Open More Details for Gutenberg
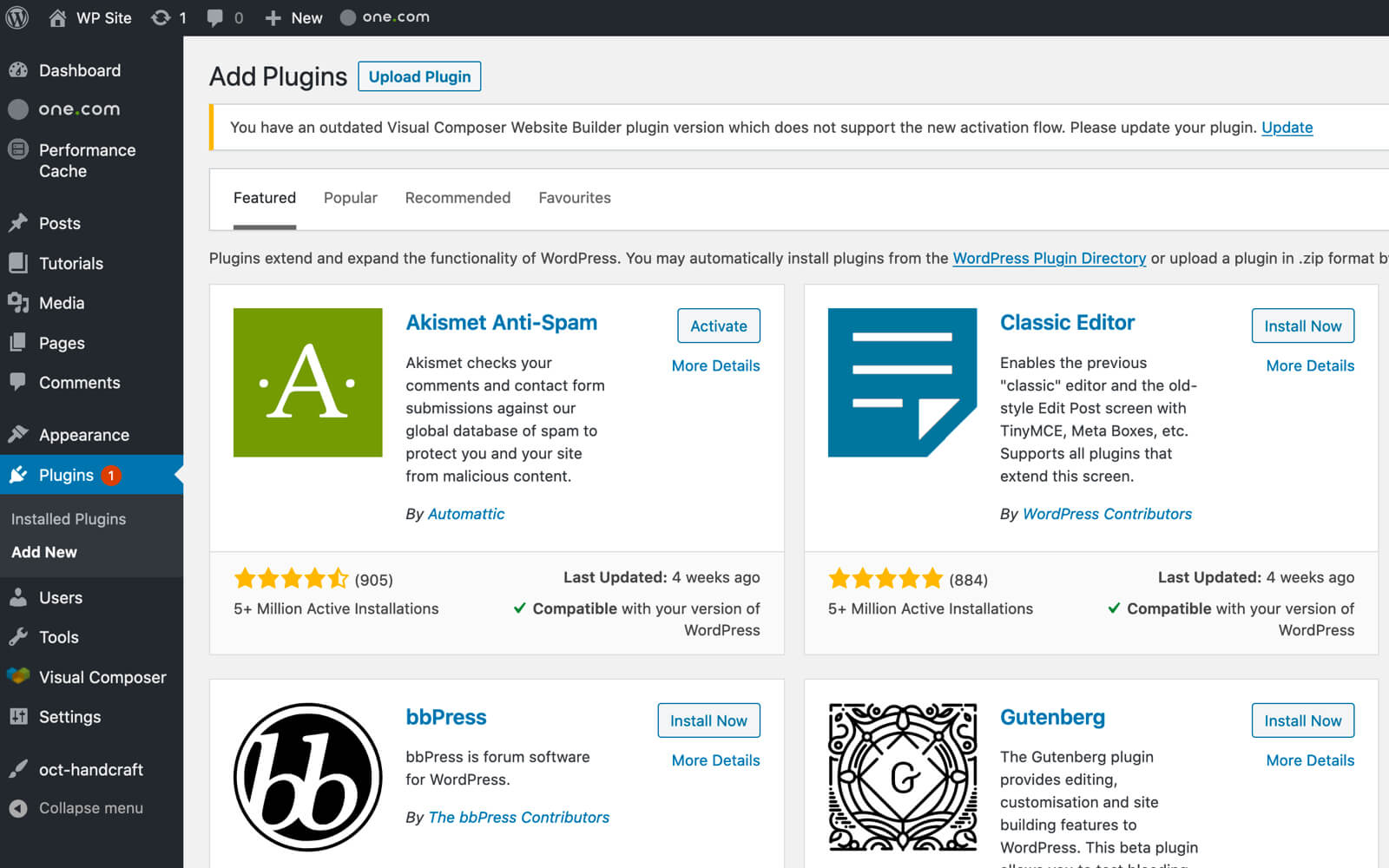 [1310, 760]
